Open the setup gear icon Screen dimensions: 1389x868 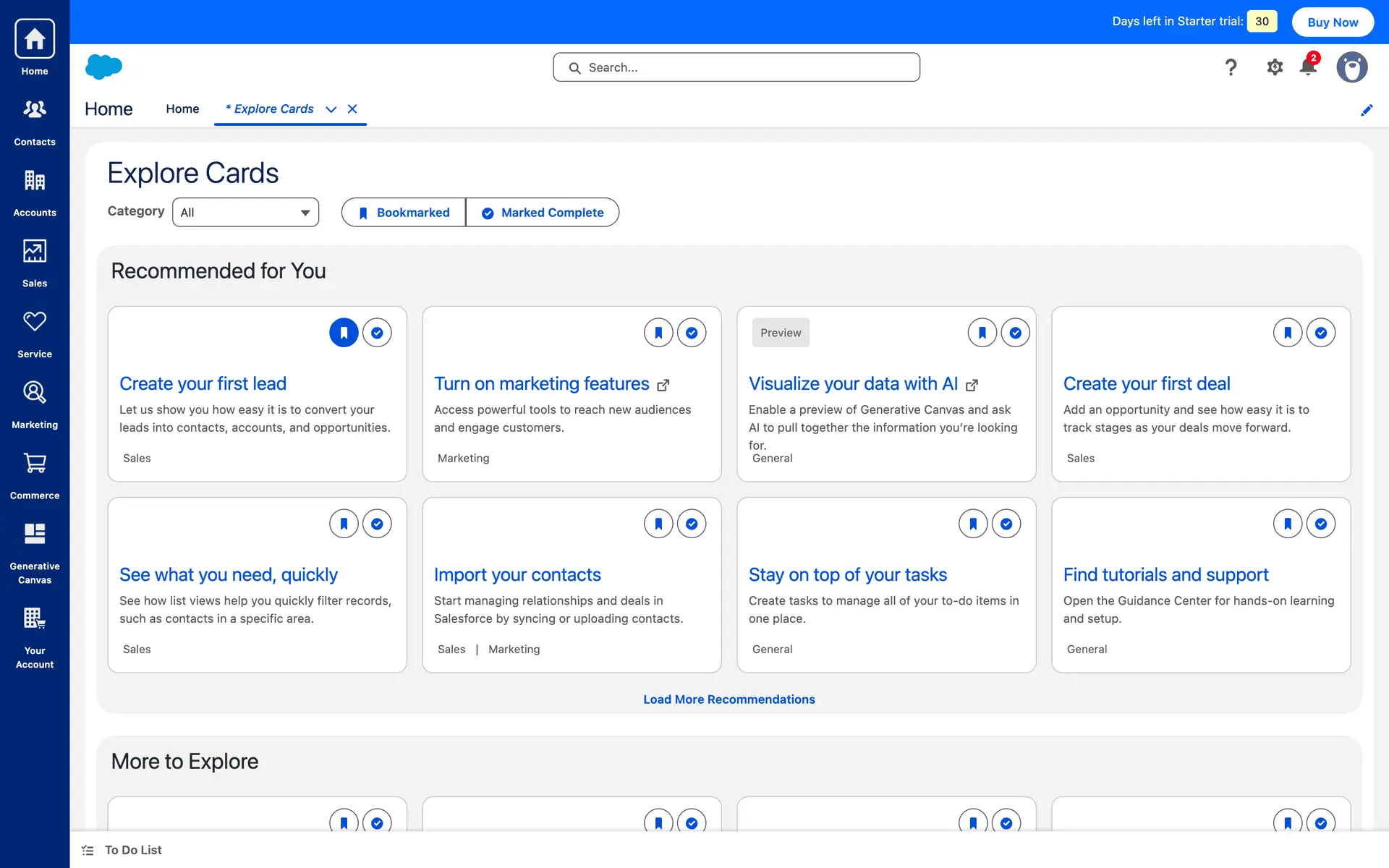tap(1275, 67)
